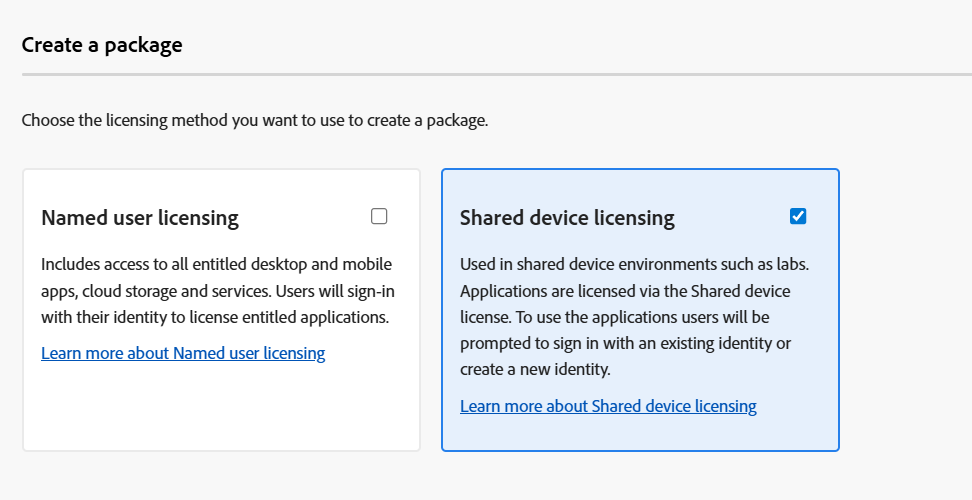Select the Shared device licensing card title
This screenshot has height=500, width=972.
(x=567, y=218)
